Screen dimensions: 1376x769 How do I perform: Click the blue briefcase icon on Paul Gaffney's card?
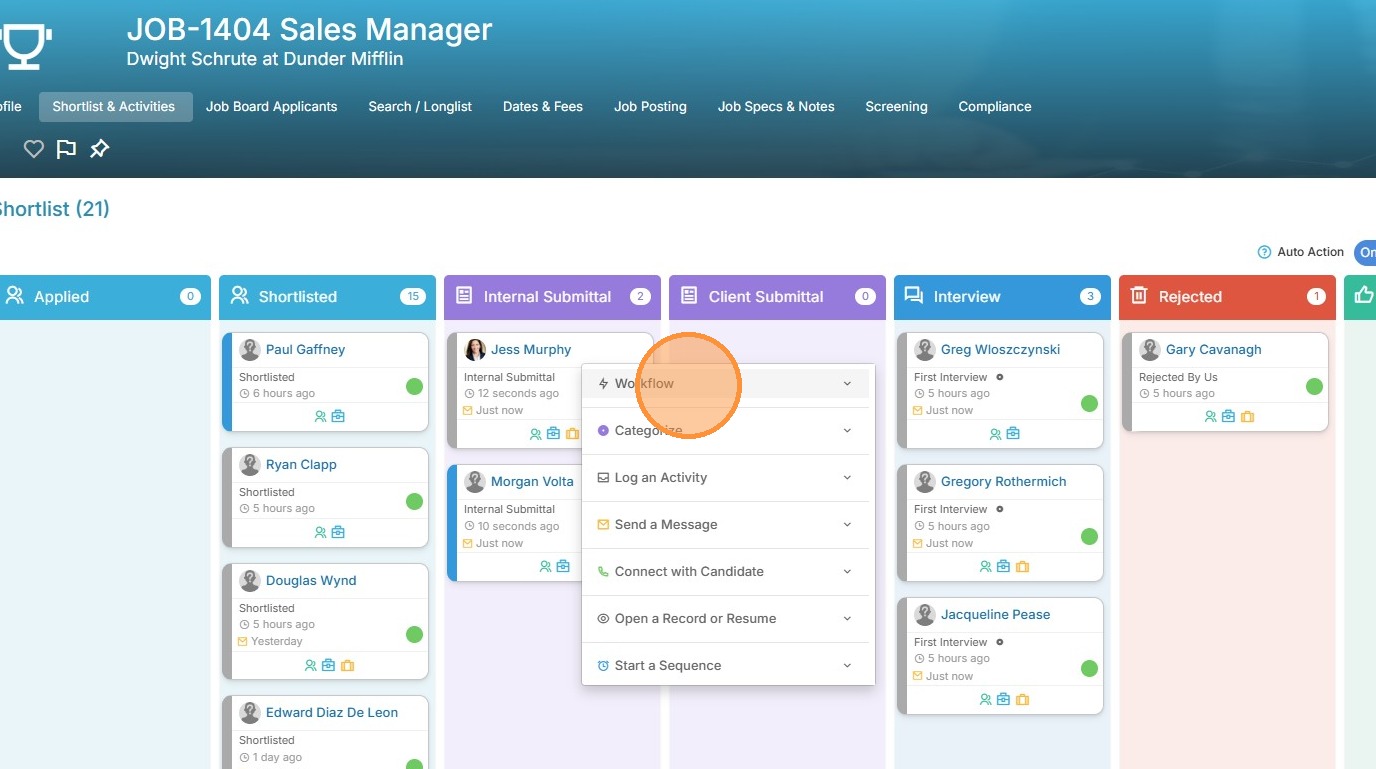point(338,416)
